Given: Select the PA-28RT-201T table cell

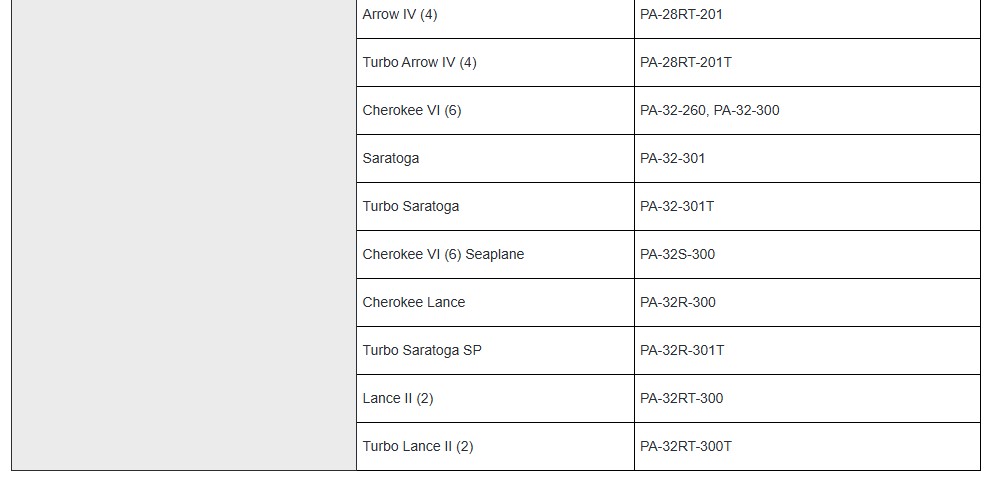Looking at the screenshot, I should point(686,62).
